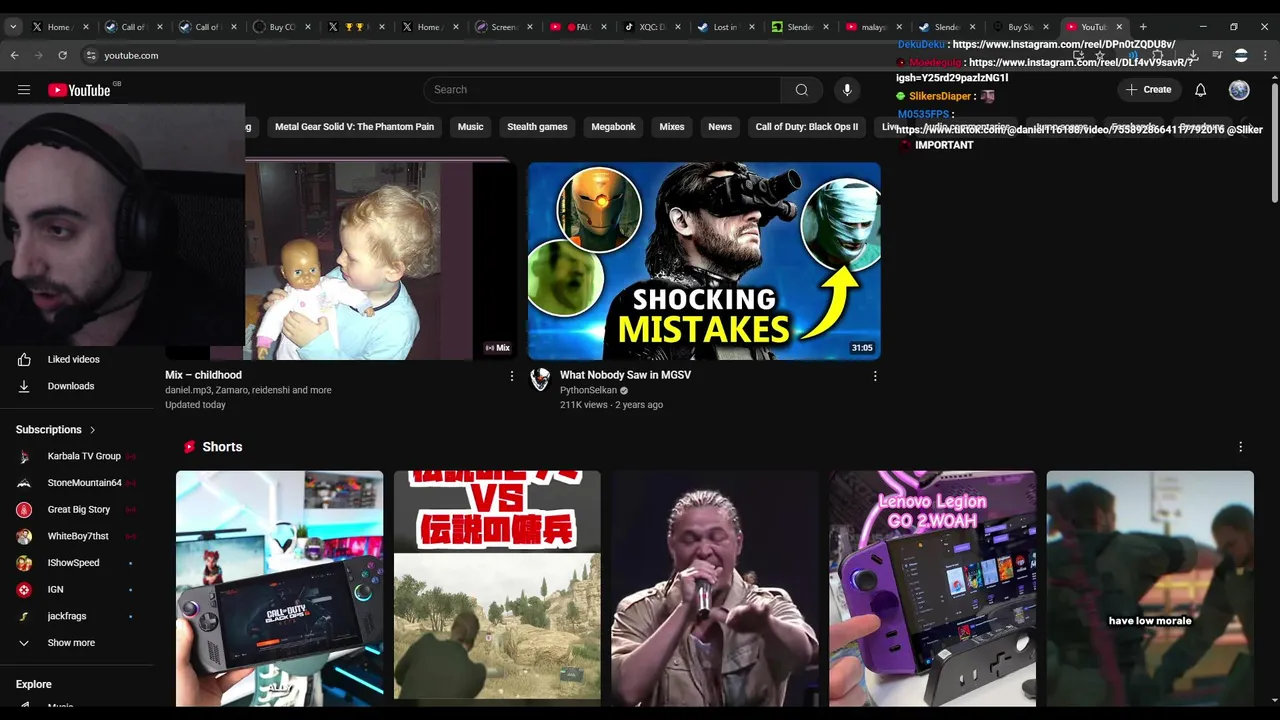Viewport: 1280px width, 720px height.
Task: Click the PythonSelkan channel avatar beside video title
Action: tap(540, 379)
